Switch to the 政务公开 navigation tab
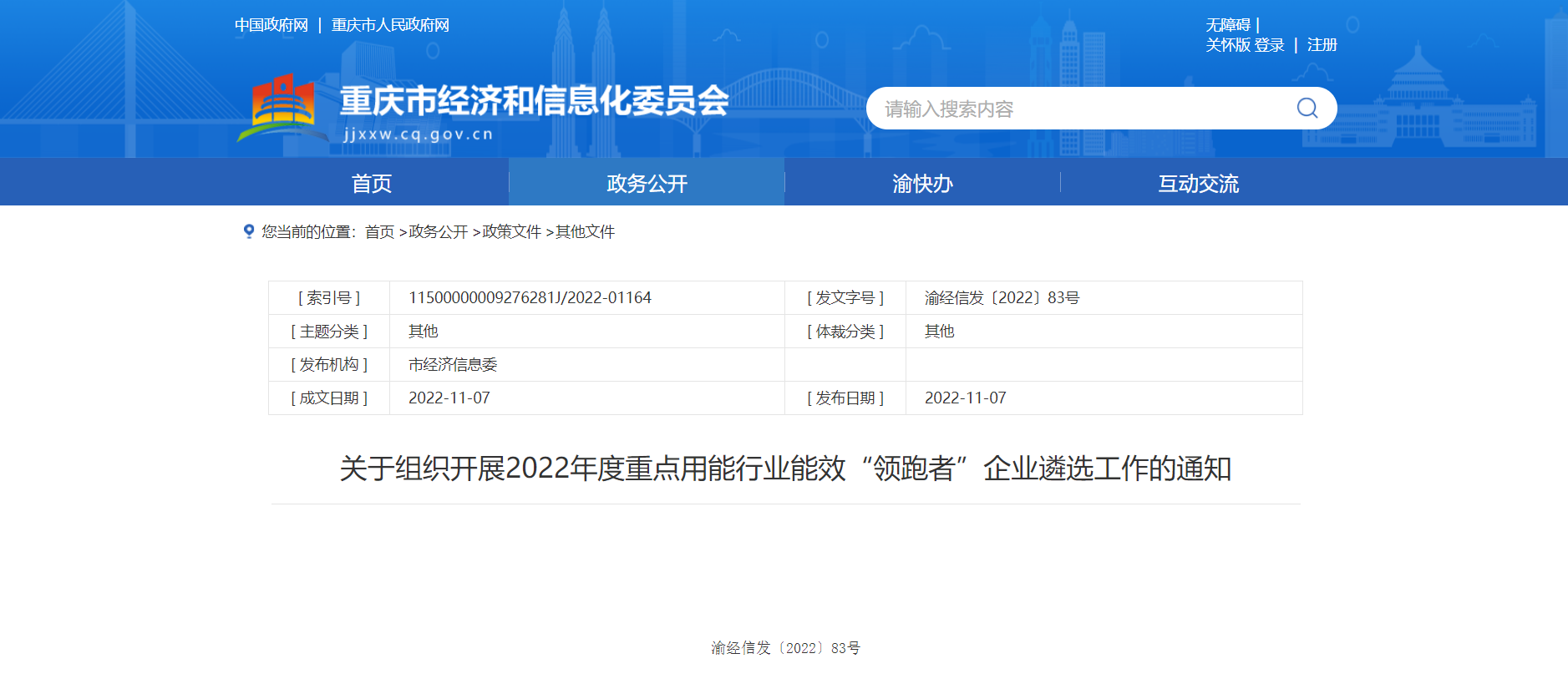Screen dimensions: 1568x689 pos(647,183)
